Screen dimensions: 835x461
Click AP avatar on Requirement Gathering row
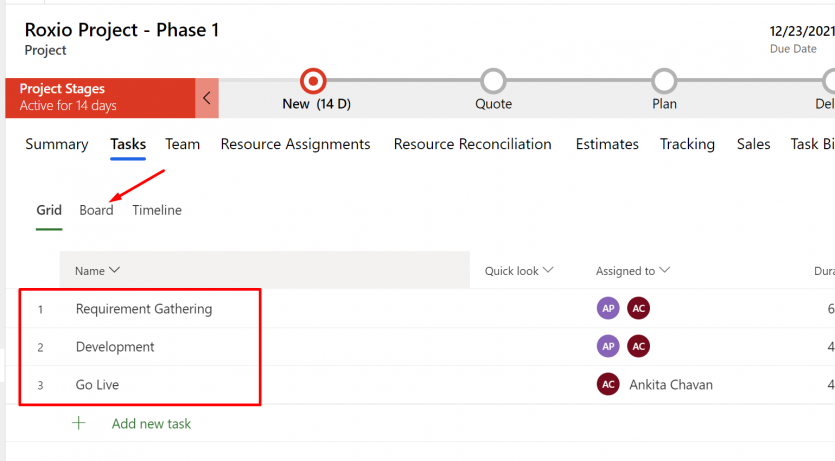[x=608, y=309]
